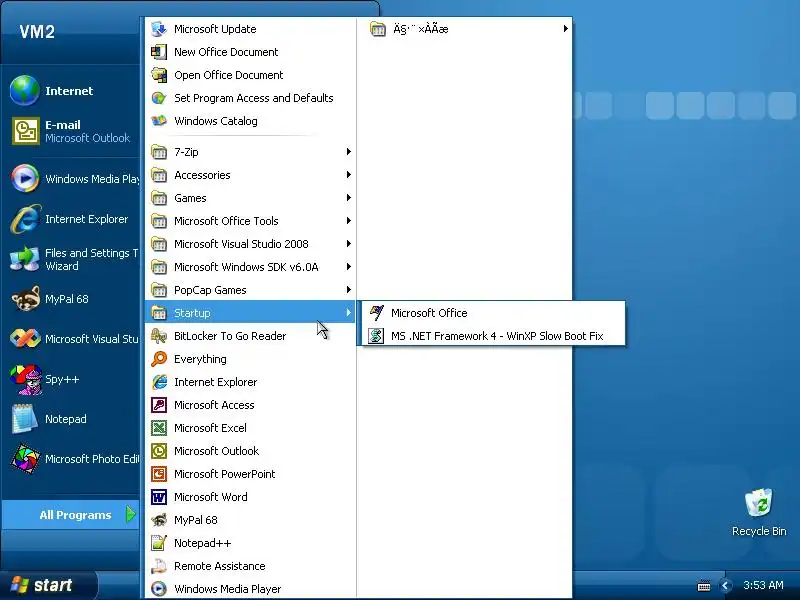Click the Windows Catalog icon
The height and width of the screenshot is (600, 800).
pos(159,121)
